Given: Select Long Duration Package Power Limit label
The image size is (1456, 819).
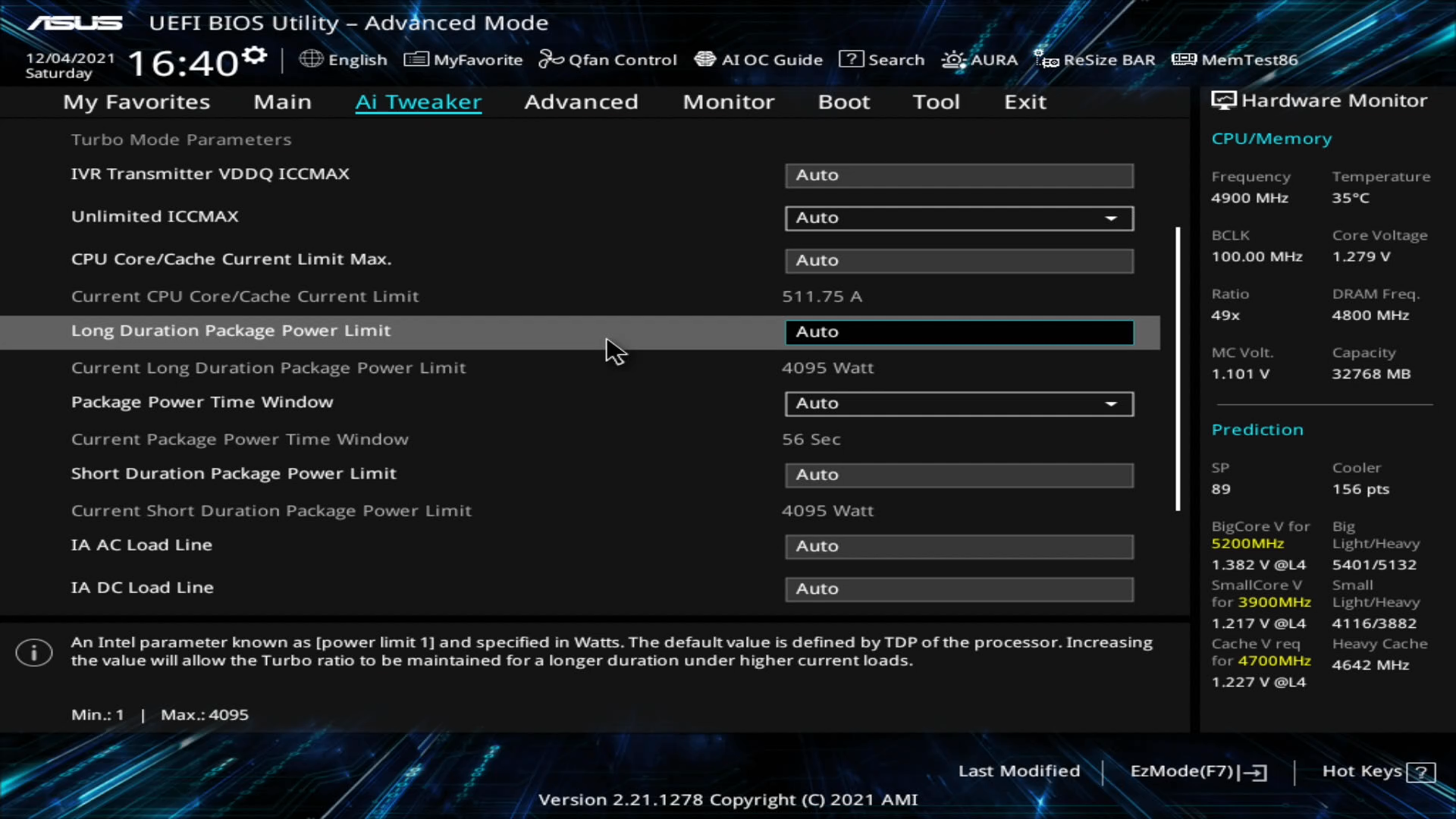Looking at the screenshot, I should pos(231,331).
